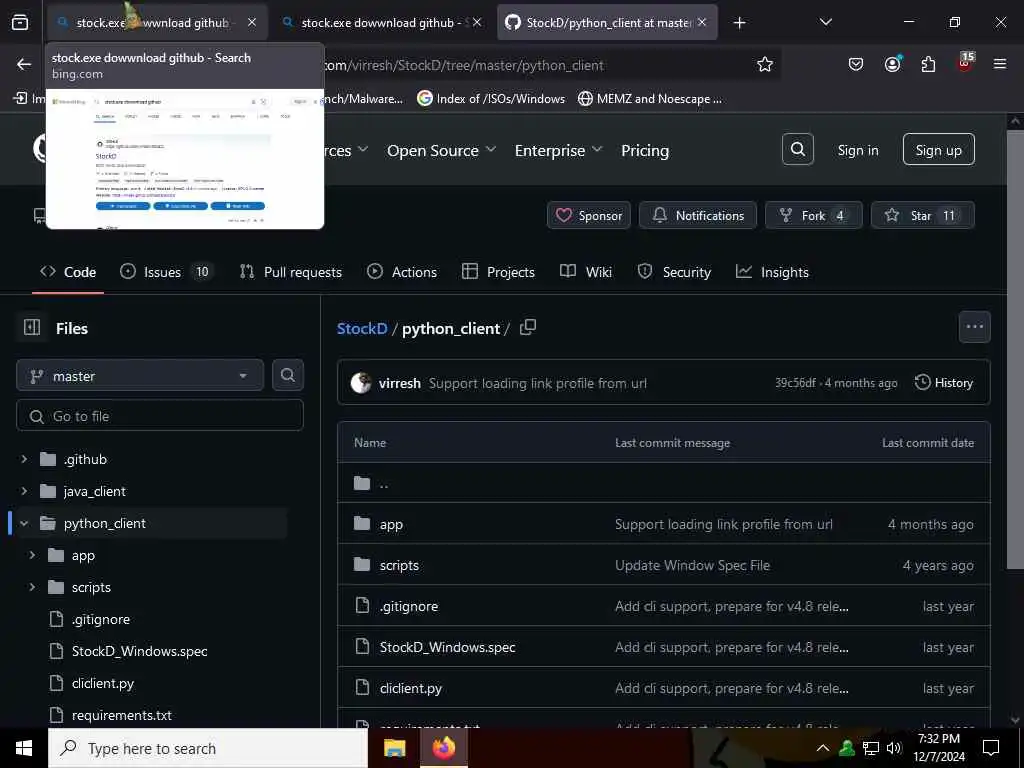
Task: Open the Actions tab
Action: 402,272
